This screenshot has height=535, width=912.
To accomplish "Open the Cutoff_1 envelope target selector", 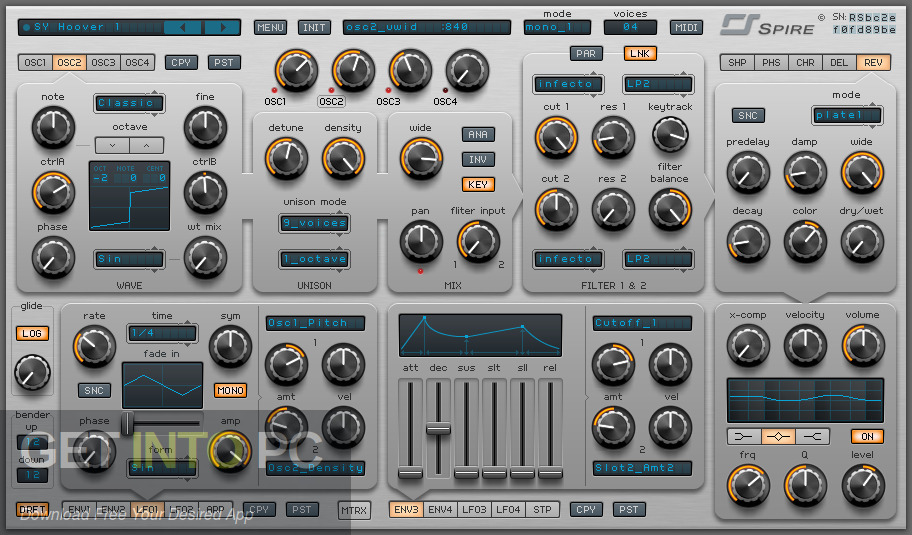I will (x=642, y=323).
